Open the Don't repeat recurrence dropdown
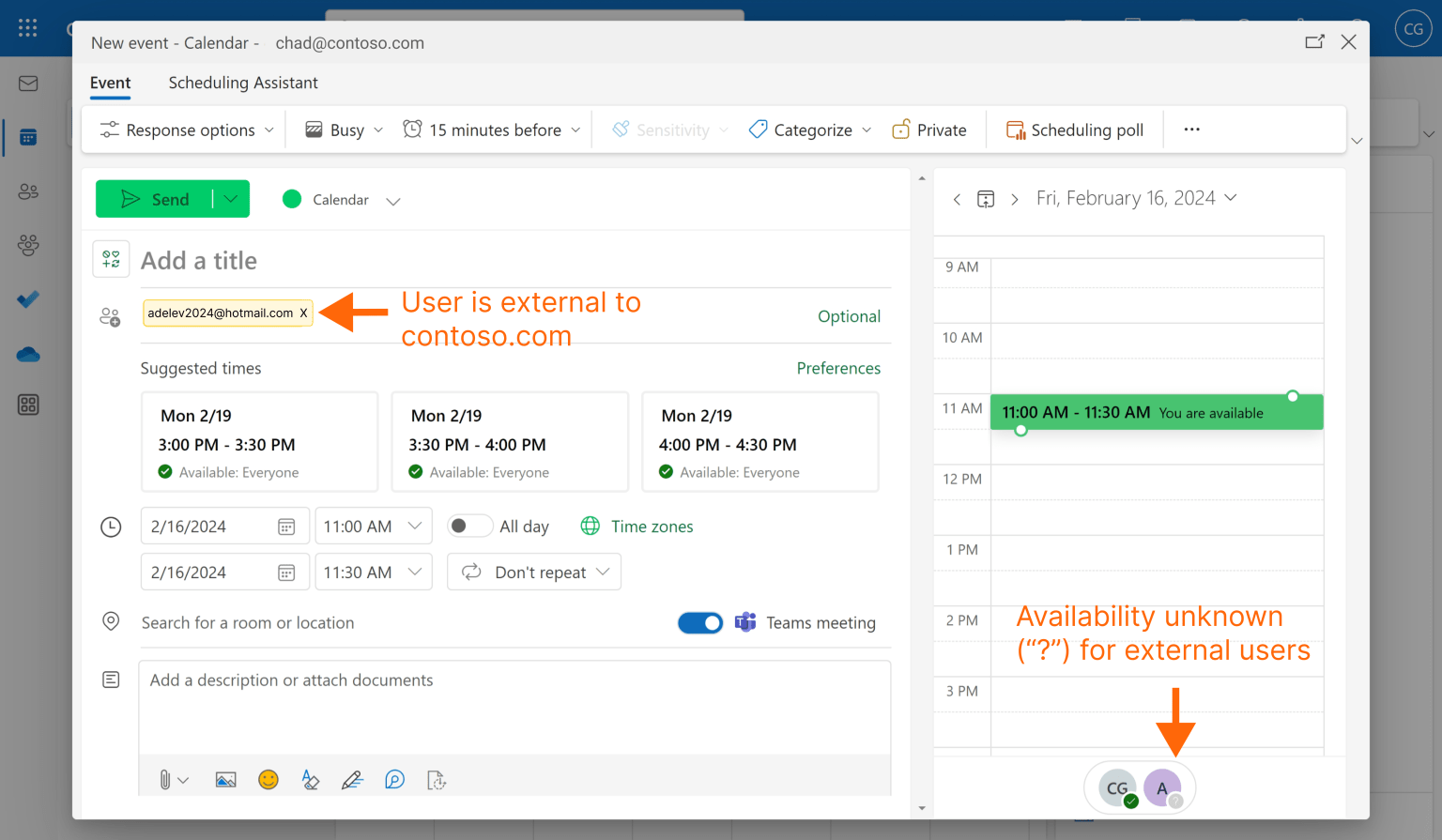1442x840 pixels. [x=534, y=573]
